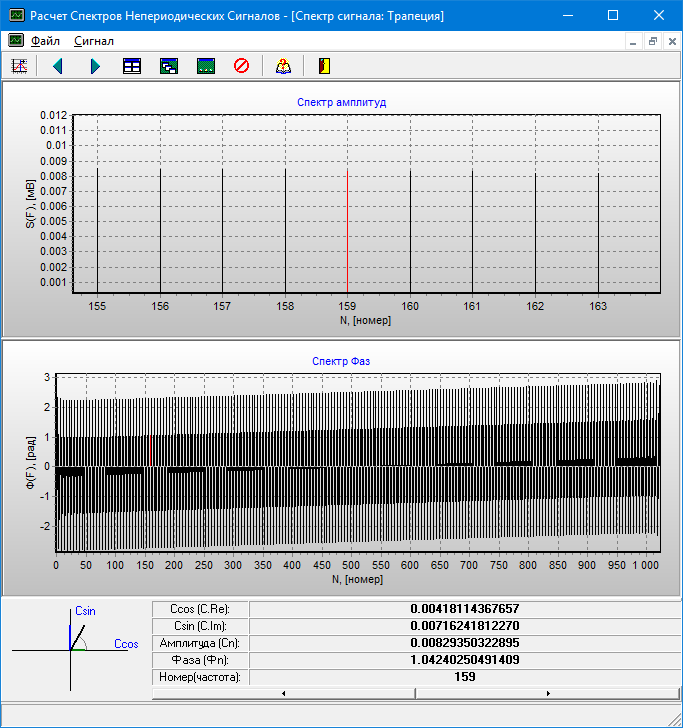Open the Файл menu

click(x=46, y=41)
